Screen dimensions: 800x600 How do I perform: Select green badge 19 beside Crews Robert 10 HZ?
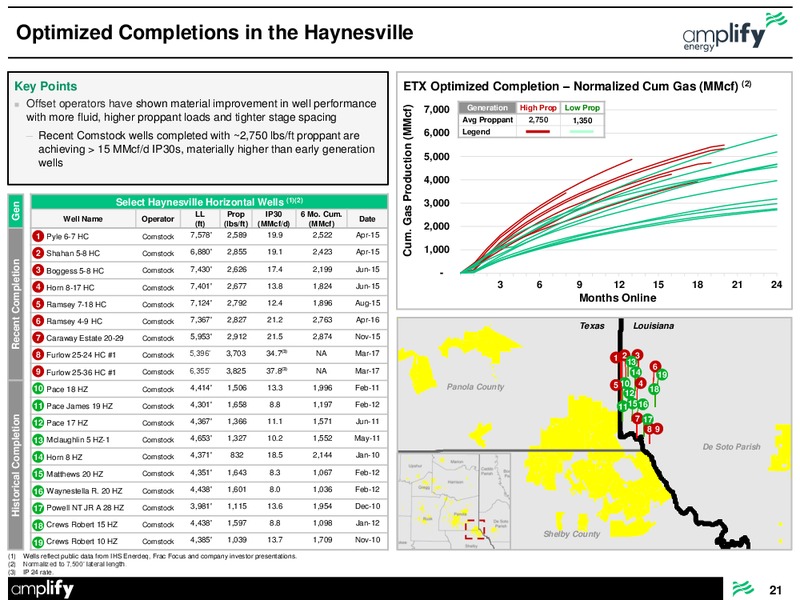(x=38, y=541)
